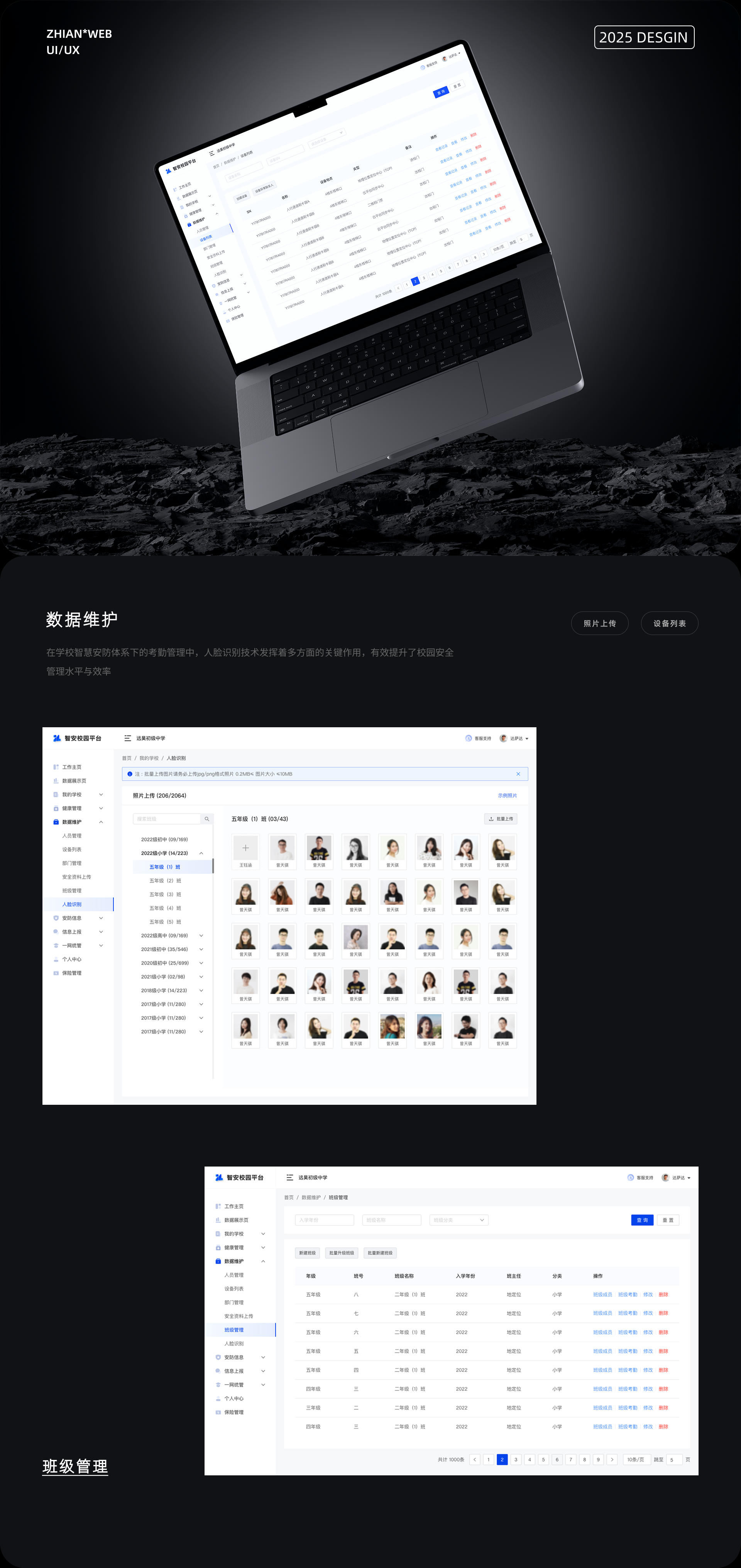Open the 10条/页 page size dropdown

(x=636, y=1459)
